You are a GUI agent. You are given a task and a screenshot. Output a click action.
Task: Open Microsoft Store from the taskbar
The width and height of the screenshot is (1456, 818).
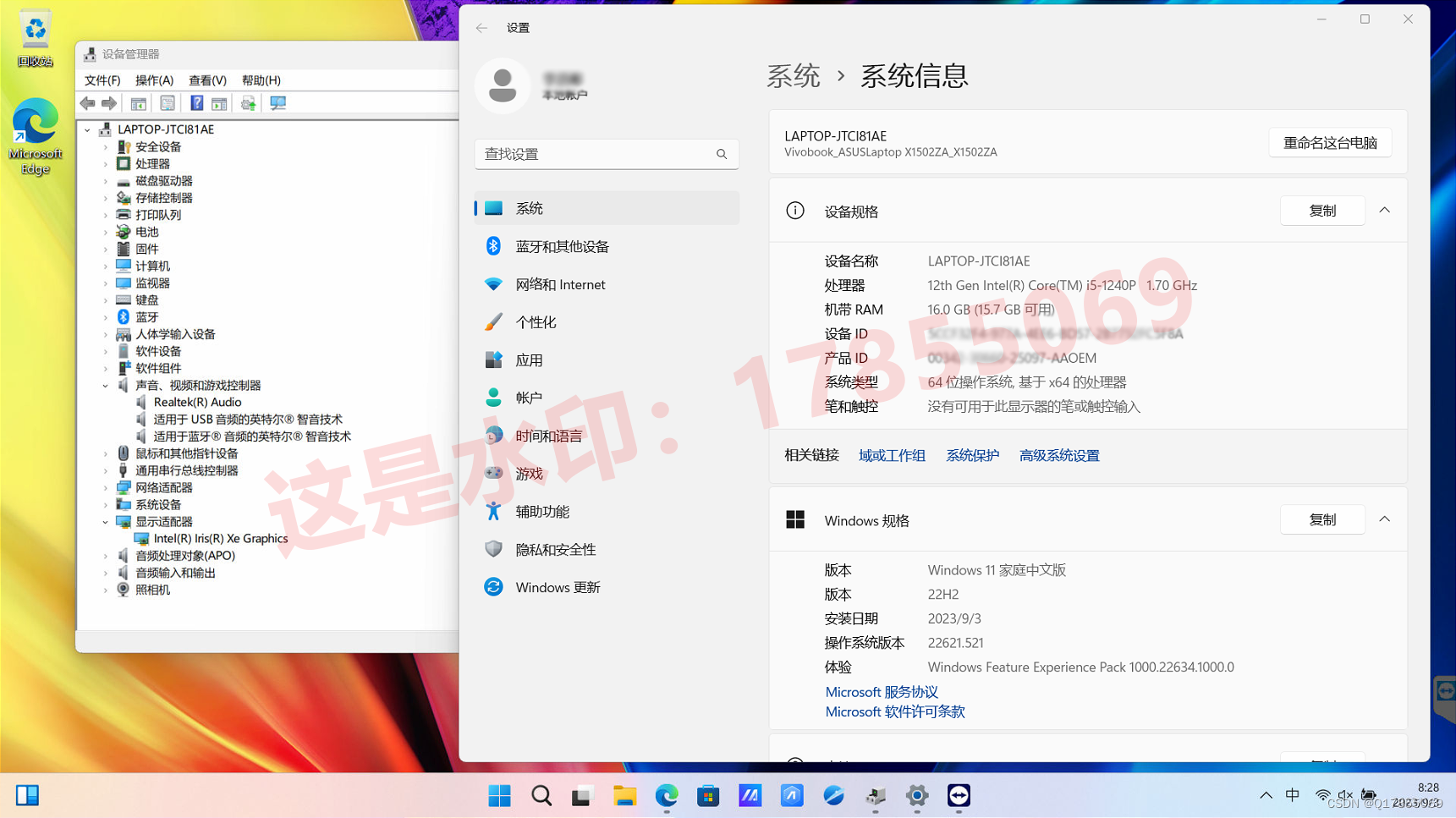coord(708,795)
